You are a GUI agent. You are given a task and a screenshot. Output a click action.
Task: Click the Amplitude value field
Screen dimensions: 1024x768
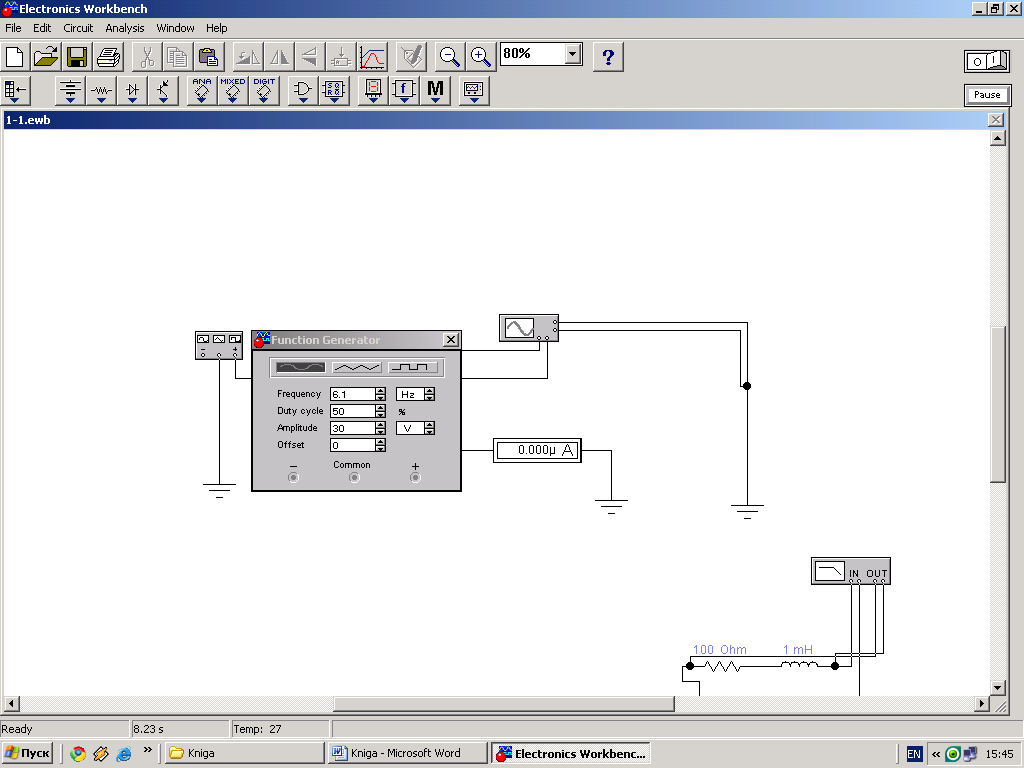tap(353, 428)
